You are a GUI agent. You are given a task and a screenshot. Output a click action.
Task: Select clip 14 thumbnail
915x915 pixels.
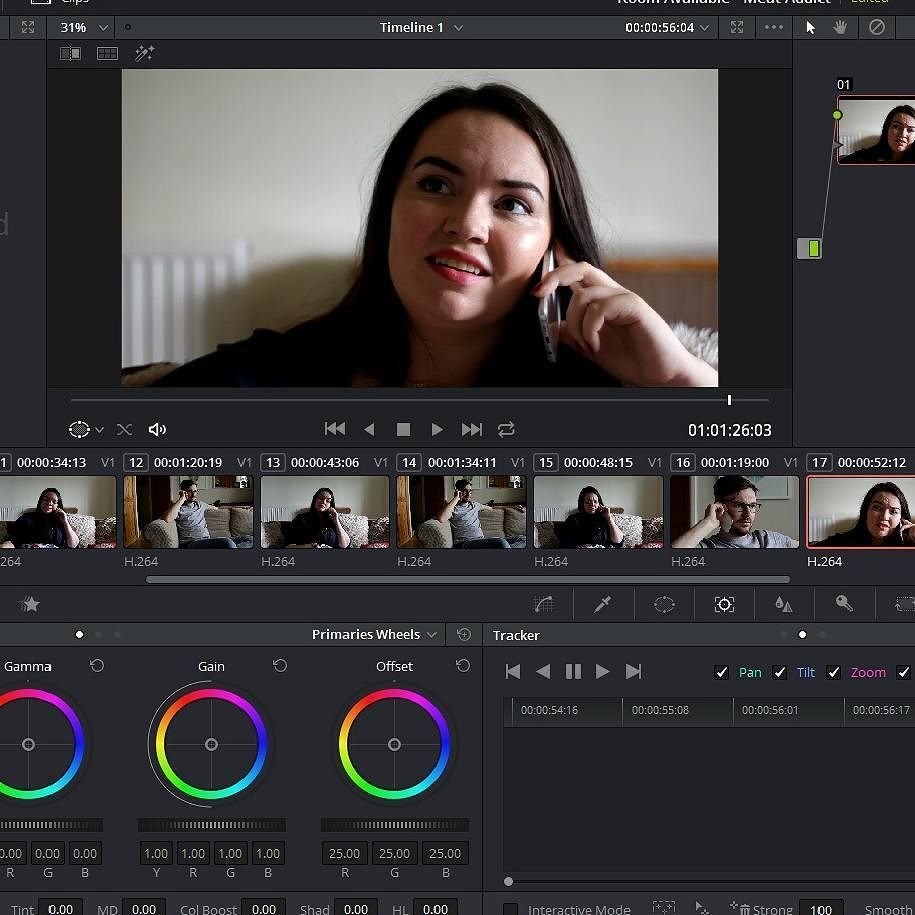click(462, 512)
